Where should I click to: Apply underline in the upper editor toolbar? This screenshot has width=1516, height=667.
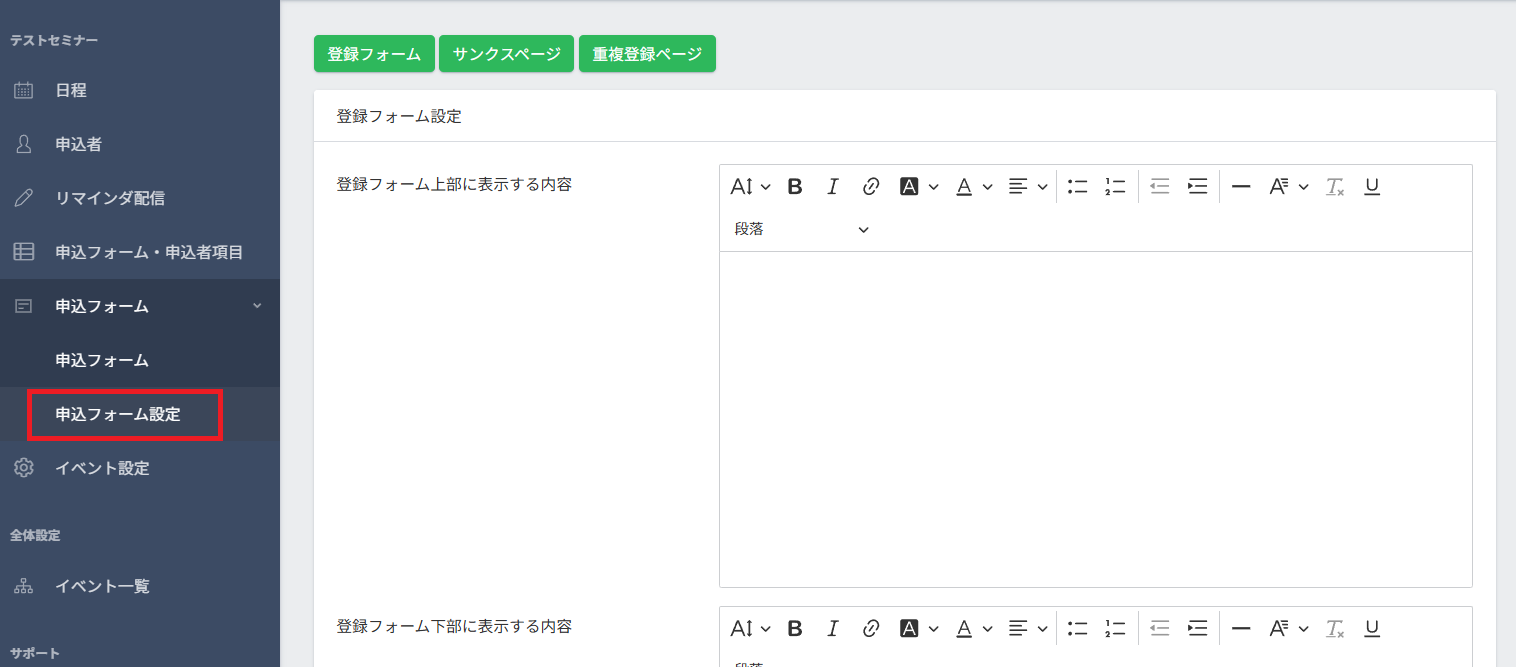coord(1372,186)
